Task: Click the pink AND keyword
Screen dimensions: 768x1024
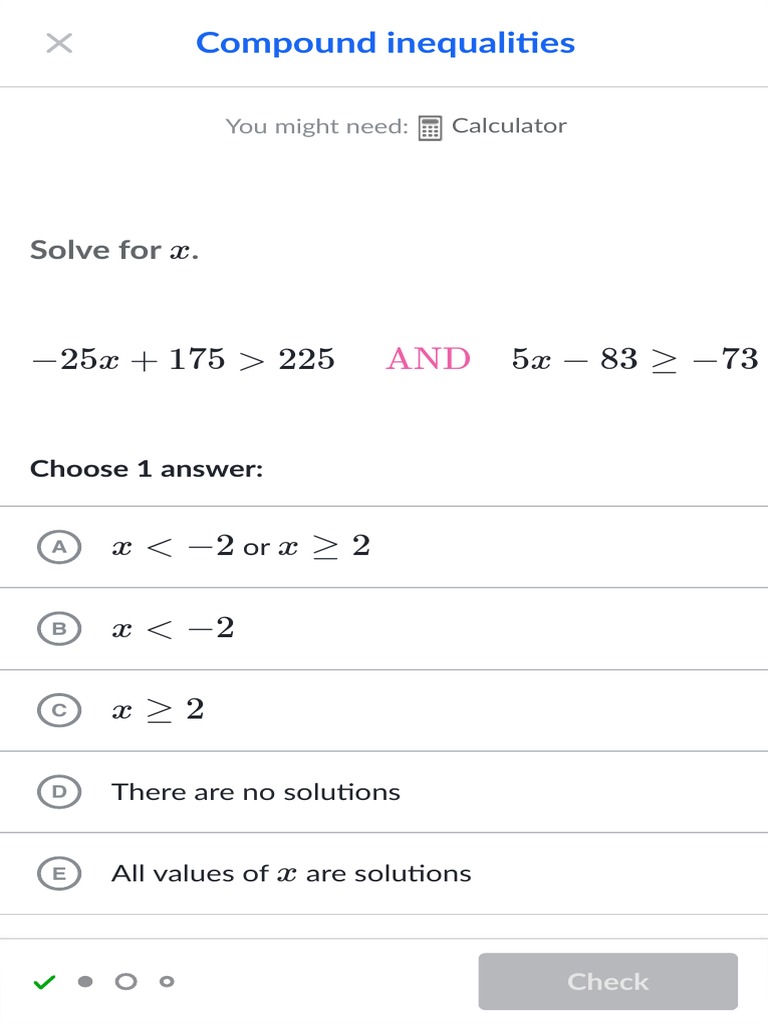Action: tap(428, 359)
